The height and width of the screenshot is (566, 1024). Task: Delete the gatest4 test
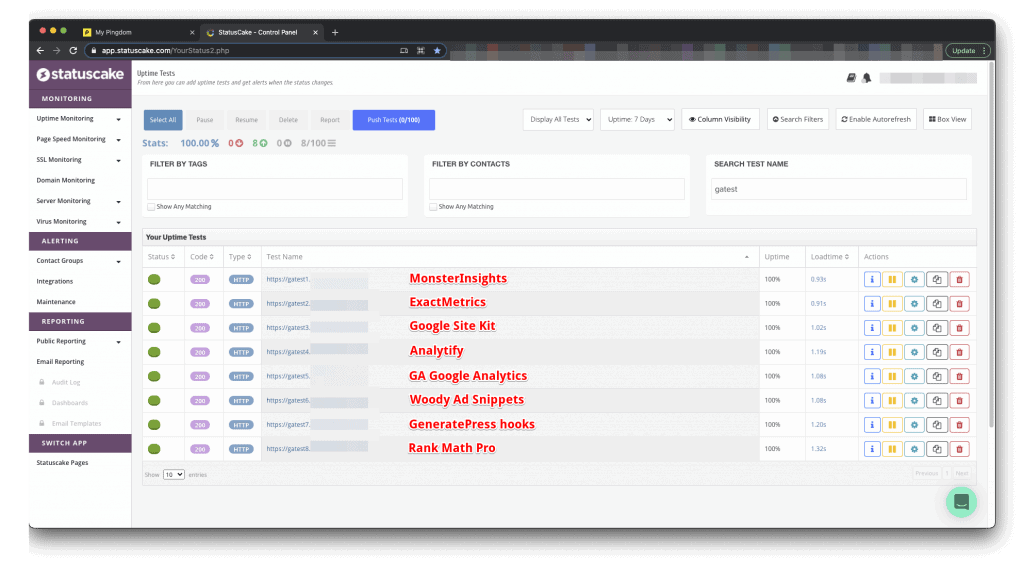(x=959, y=352)
